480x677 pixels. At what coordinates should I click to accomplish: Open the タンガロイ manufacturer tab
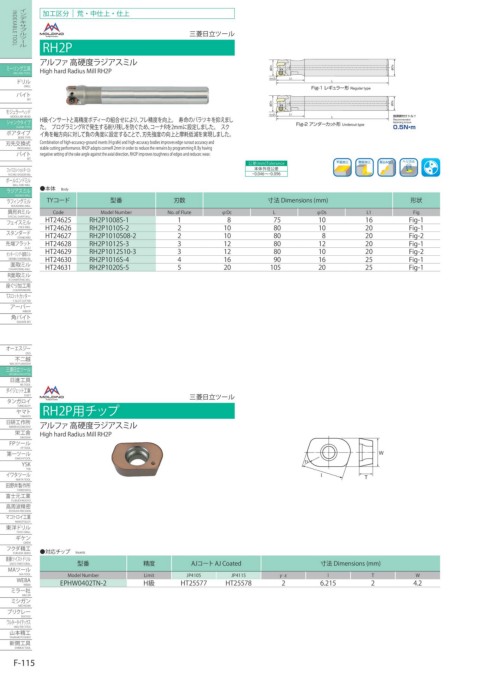(16, 402)
